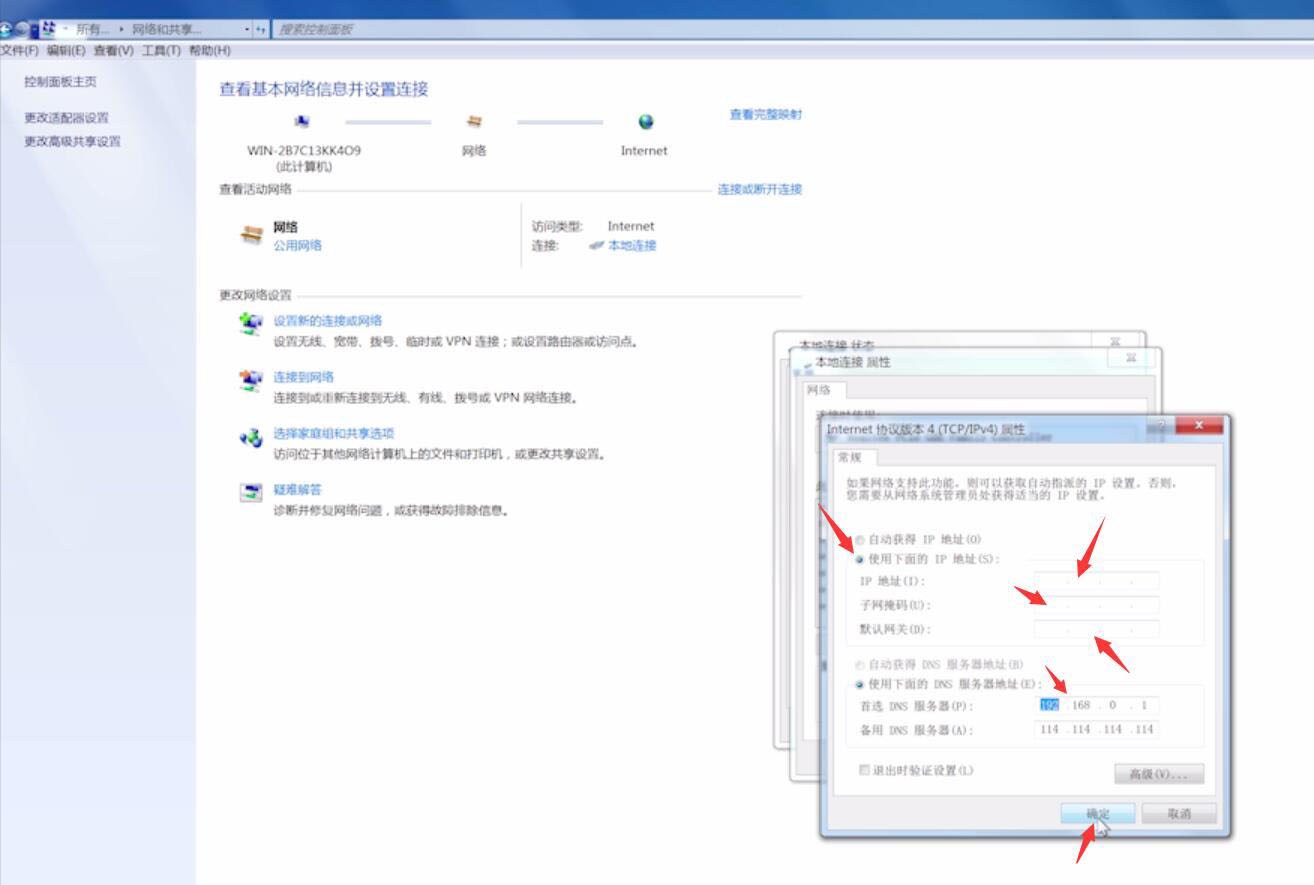The image size is (1314, 885).
Task: Click the active network bench icon
Action: [x=251, y=236]
